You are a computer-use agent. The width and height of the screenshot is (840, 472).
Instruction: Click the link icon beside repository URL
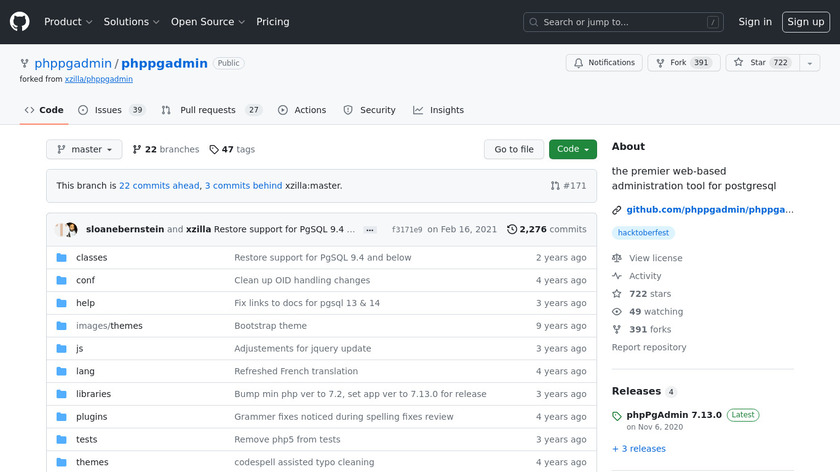[x=617, y=210]
